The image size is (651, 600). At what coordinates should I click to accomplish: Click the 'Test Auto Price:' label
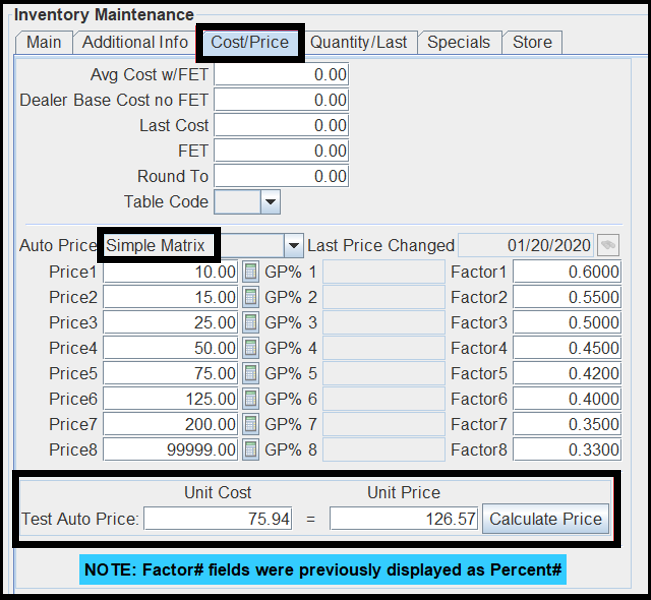coord(80,519)
